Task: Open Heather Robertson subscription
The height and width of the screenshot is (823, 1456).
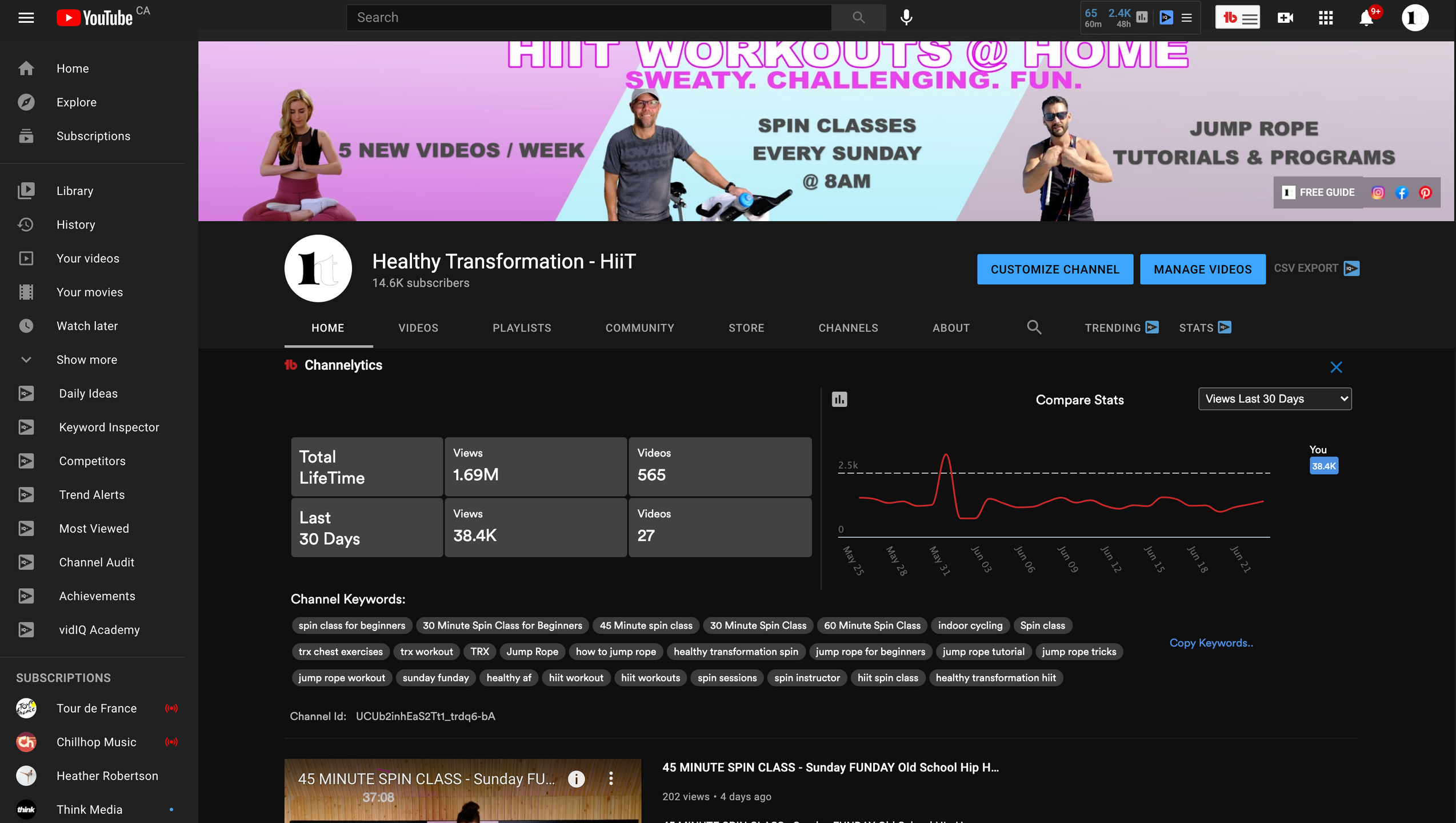Action: [x=93, y=776]
